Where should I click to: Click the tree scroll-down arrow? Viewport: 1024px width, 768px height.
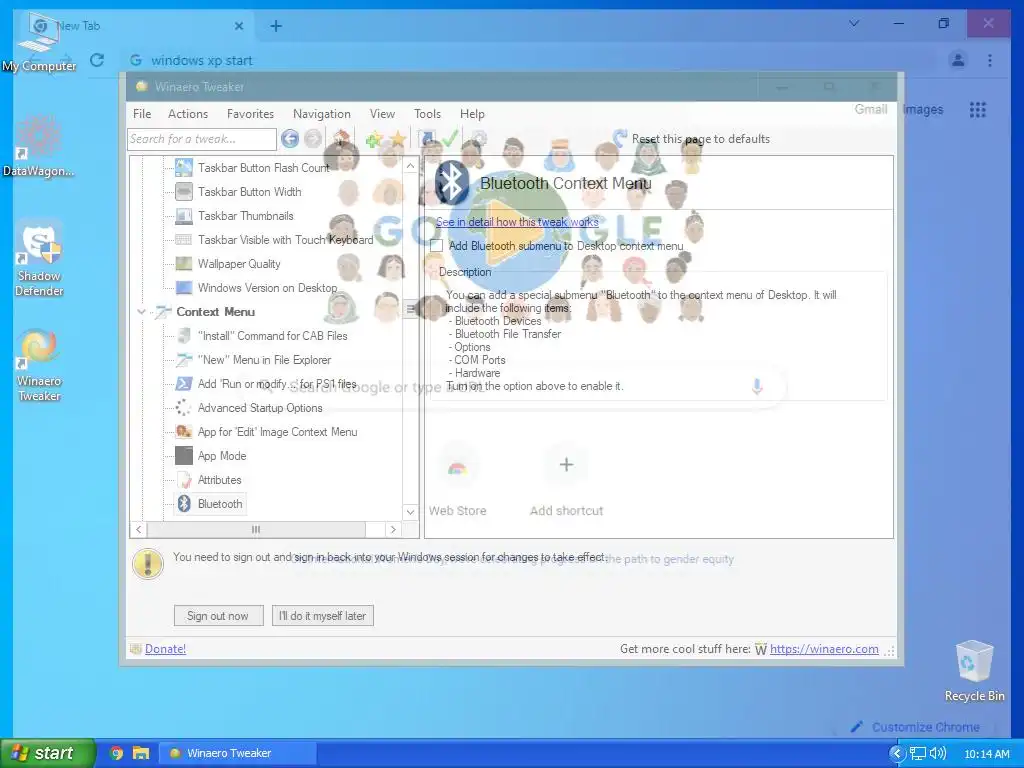pos(410,512)
